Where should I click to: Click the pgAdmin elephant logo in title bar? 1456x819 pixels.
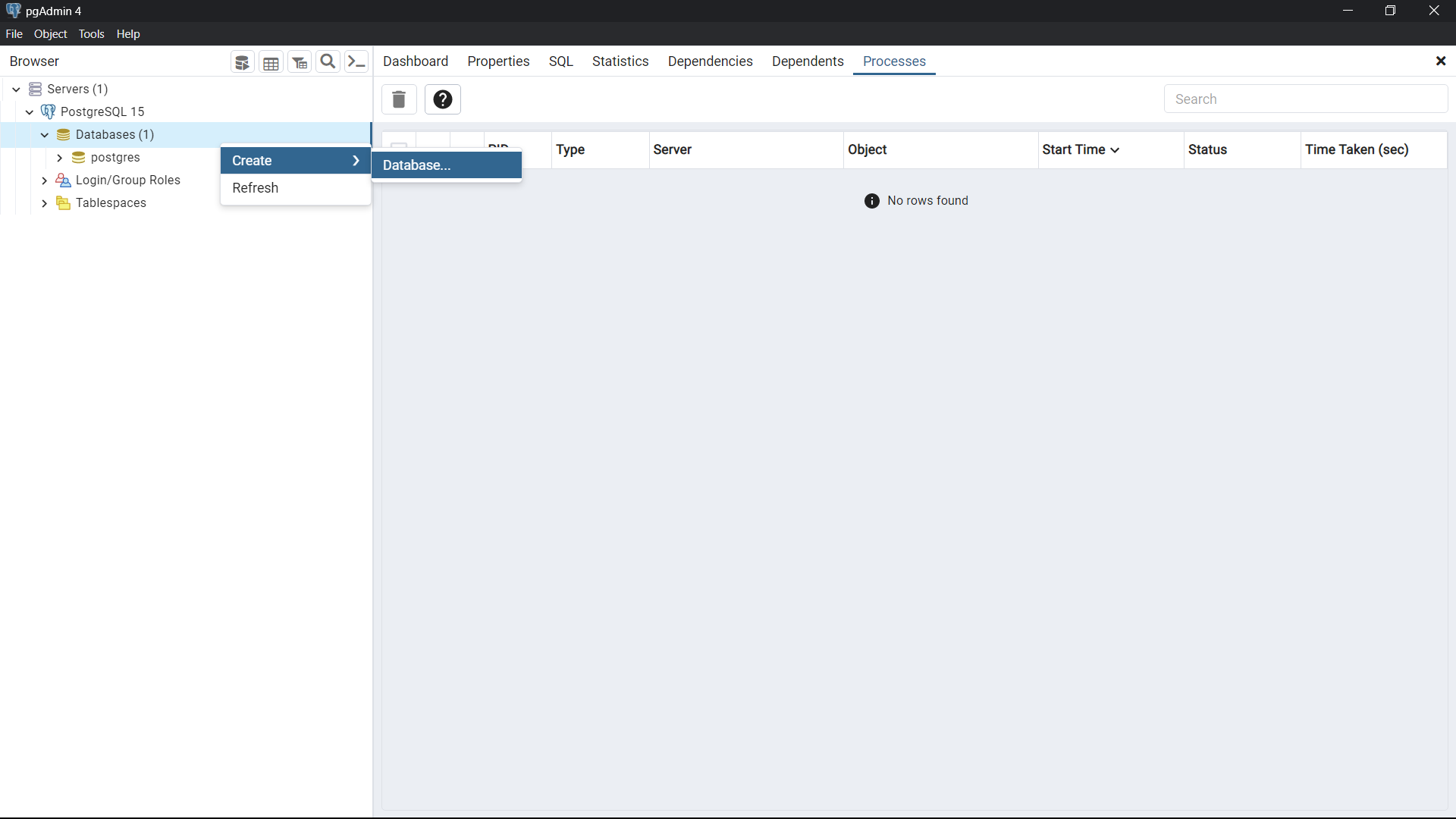(13, 11)
